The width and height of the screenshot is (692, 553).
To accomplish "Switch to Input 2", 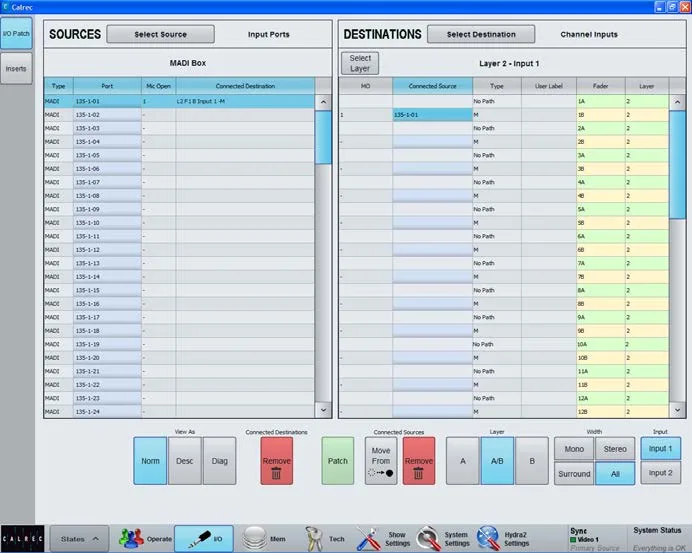I will point(660,473).
